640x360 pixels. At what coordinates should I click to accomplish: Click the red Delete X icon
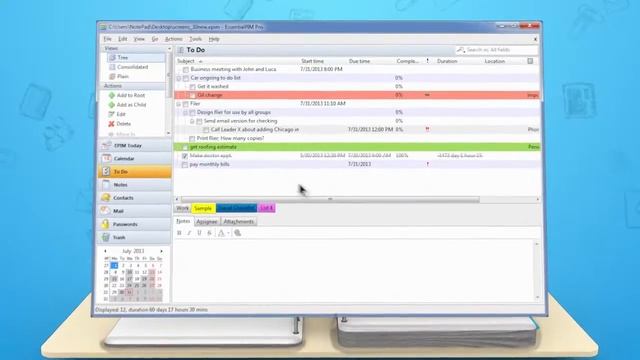(x=111, y=123)
